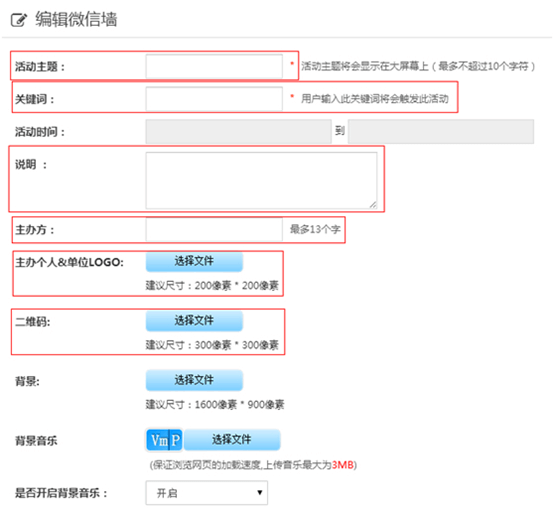Image resolution: width=554 pixels, height=512 pixels.
Task: Click the edit pencil icon beside 编辑微信墙
Action: pos(19,20)
